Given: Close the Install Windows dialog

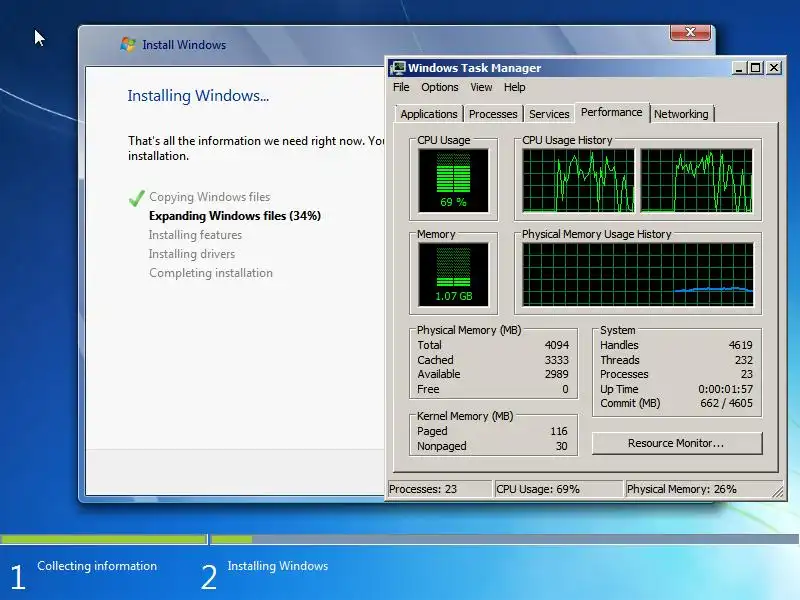Looking at the screenshot, I should (x=690, y=32).
